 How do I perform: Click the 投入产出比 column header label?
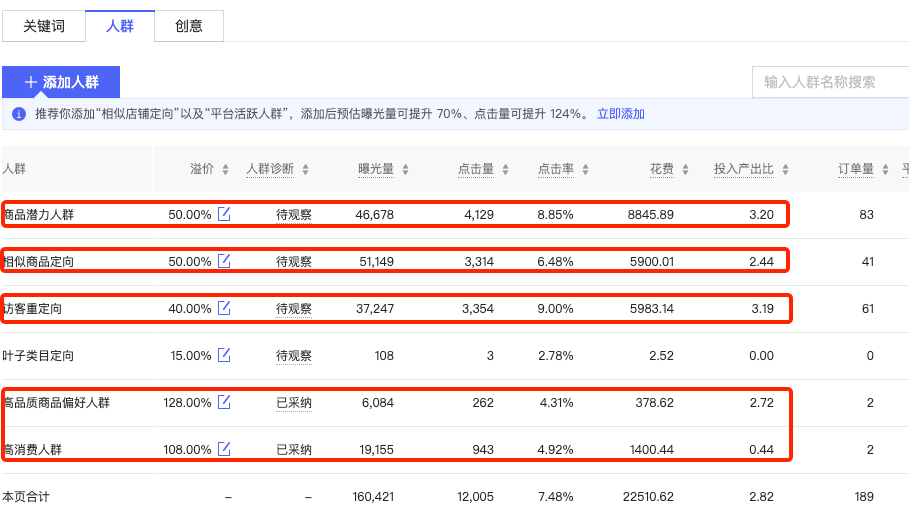coord(744,169)
